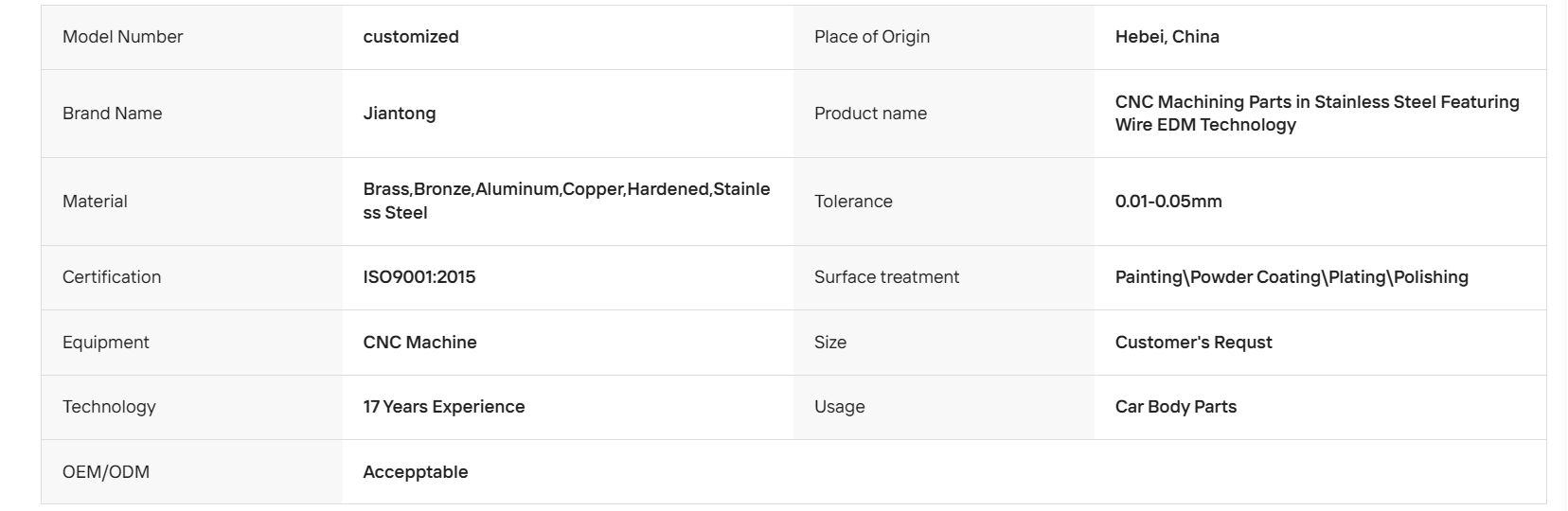Click the 'Car Body Parts' usage value
Viewport: 1568px width, 511px height.
1176,407
